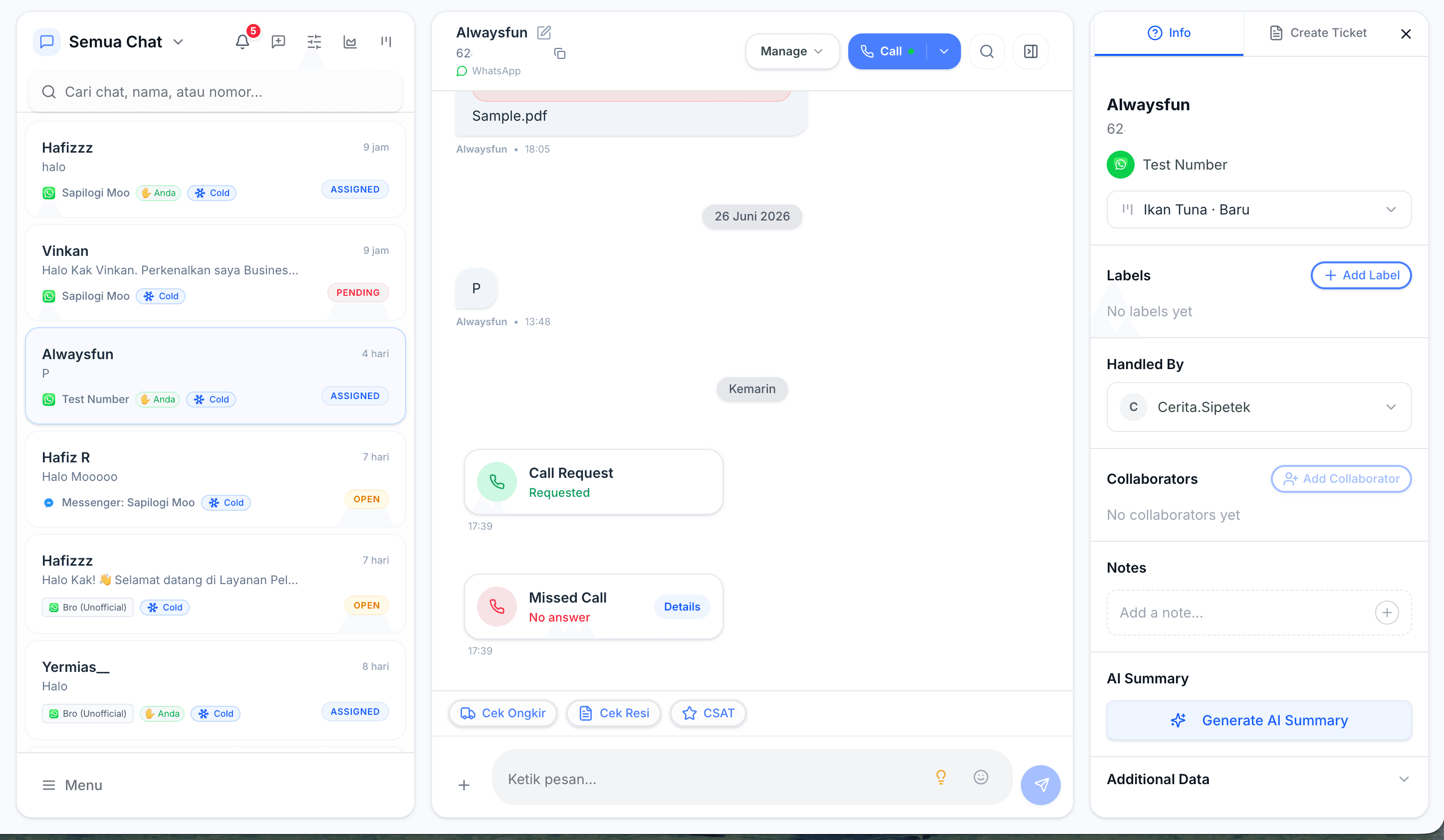Open the Yermias__ conversation

point(216,690)
